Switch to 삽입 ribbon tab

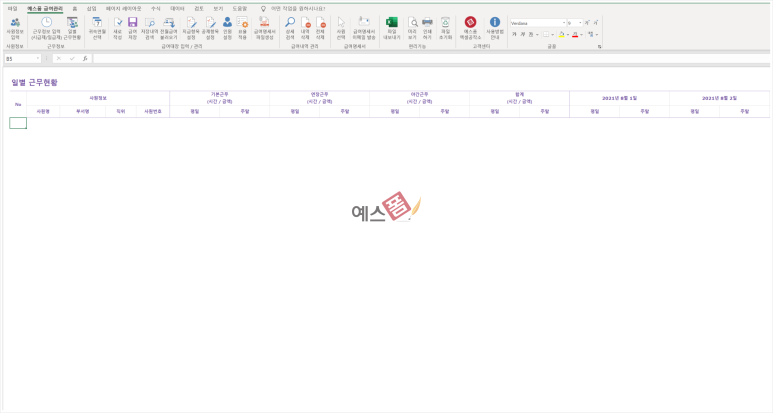[91, 8]
